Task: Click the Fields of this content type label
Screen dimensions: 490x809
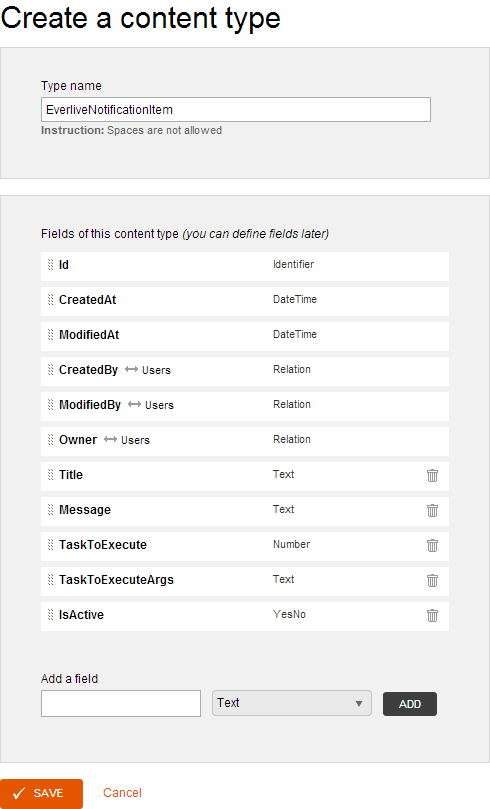Action: [x=110, y=234]
